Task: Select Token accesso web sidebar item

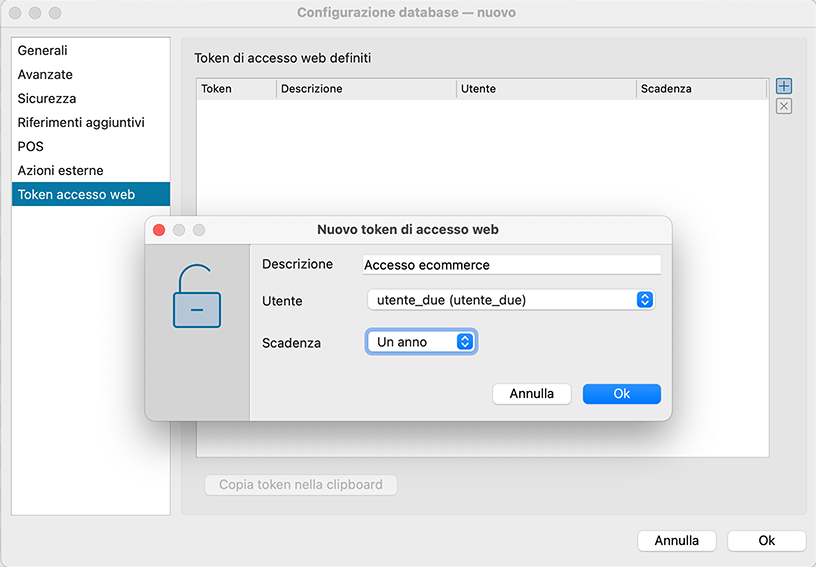Action: [76, 195]
